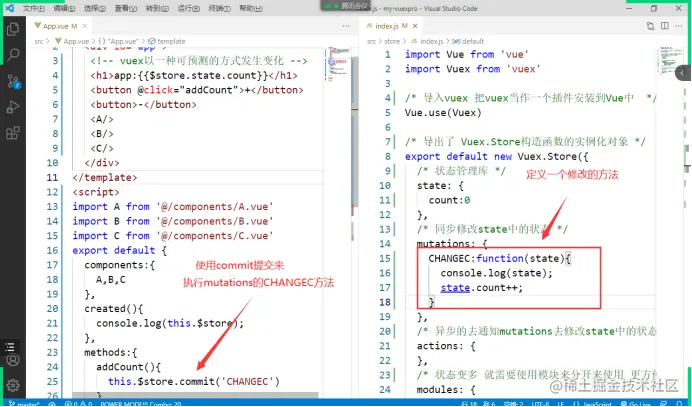Click the App.vue vertical scrollbar
This screenshot has height=407, width=692.
click(354, 132)
